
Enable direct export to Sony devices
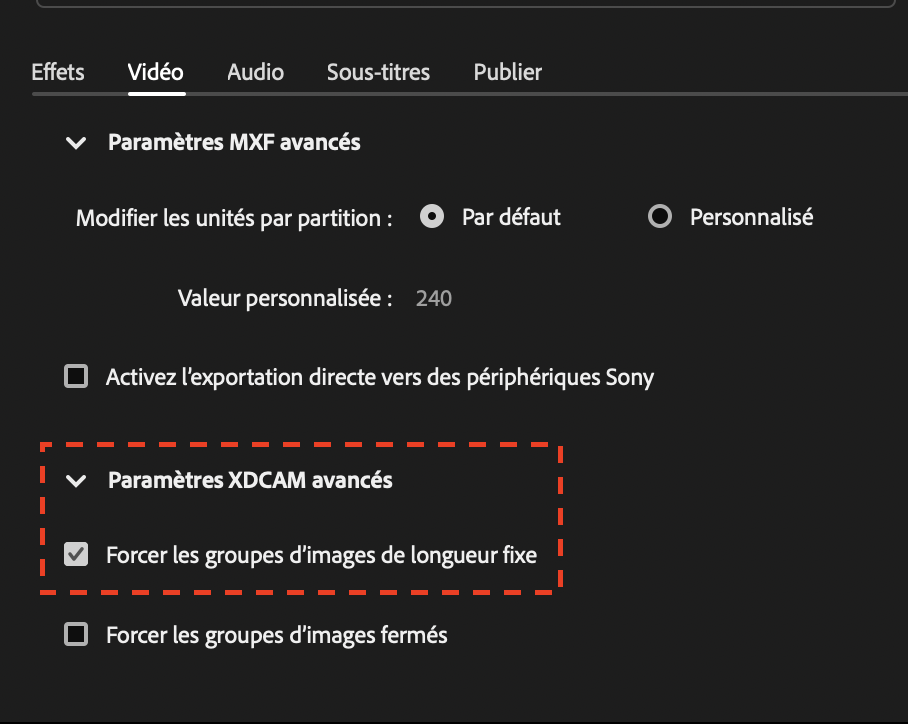click(x=75, y=377)
